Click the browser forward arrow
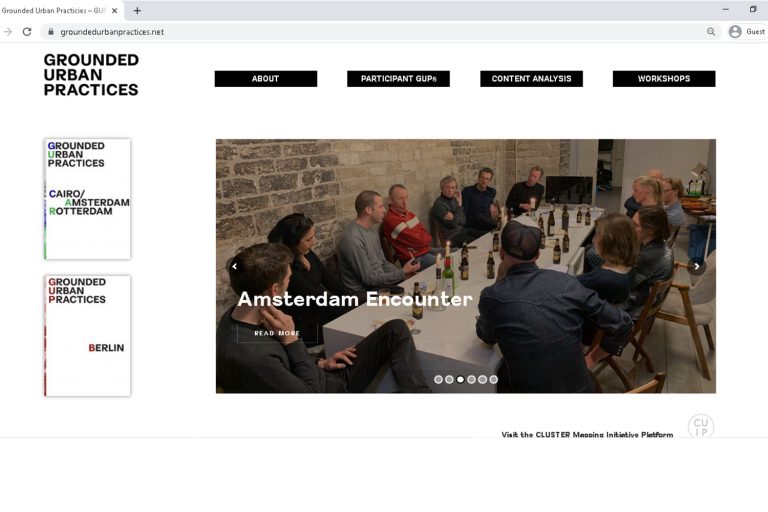The image size is (768, 512). click(8, 32)
